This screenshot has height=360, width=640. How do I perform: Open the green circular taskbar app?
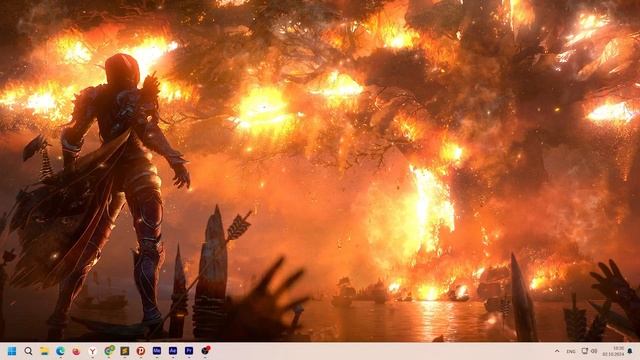[x=109, y=351]
